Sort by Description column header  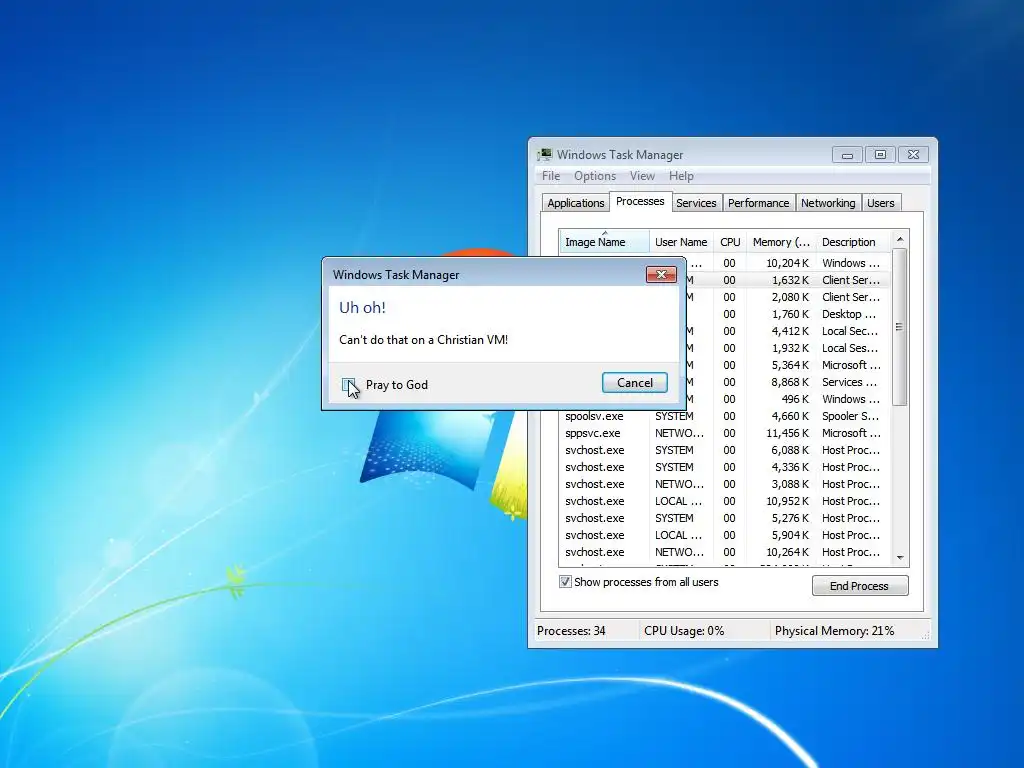click(x=852, y=242)
